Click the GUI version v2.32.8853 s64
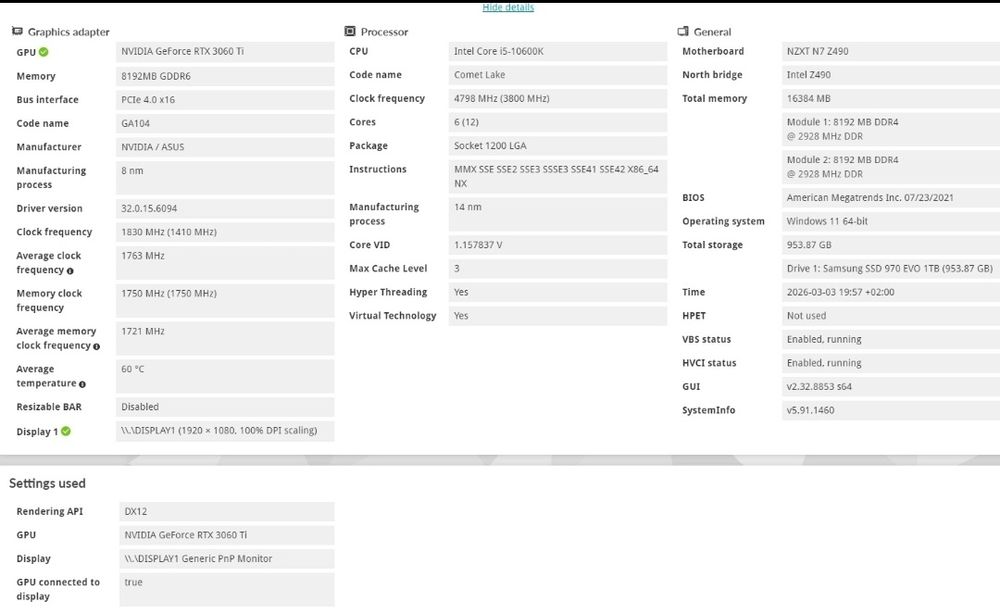The width and height of the screenshot is (1000, 615). 890,386
